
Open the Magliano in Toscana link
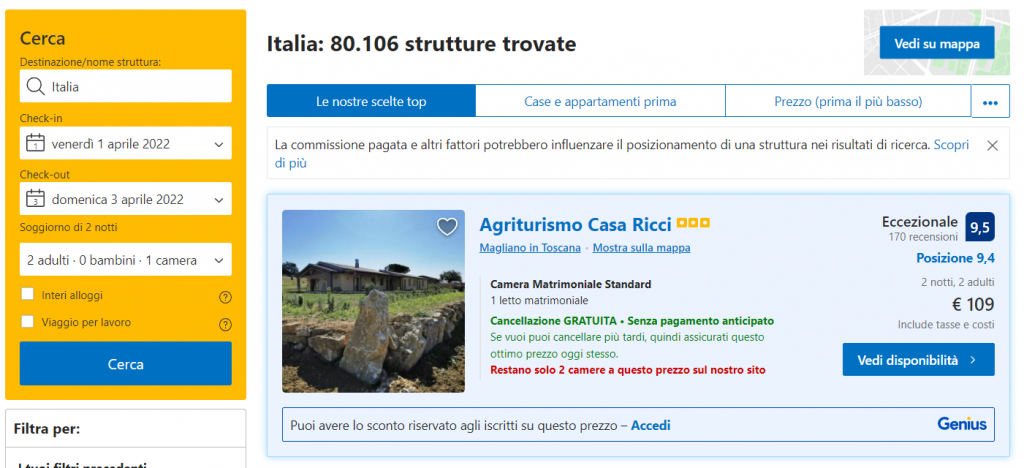click(531, 248)
